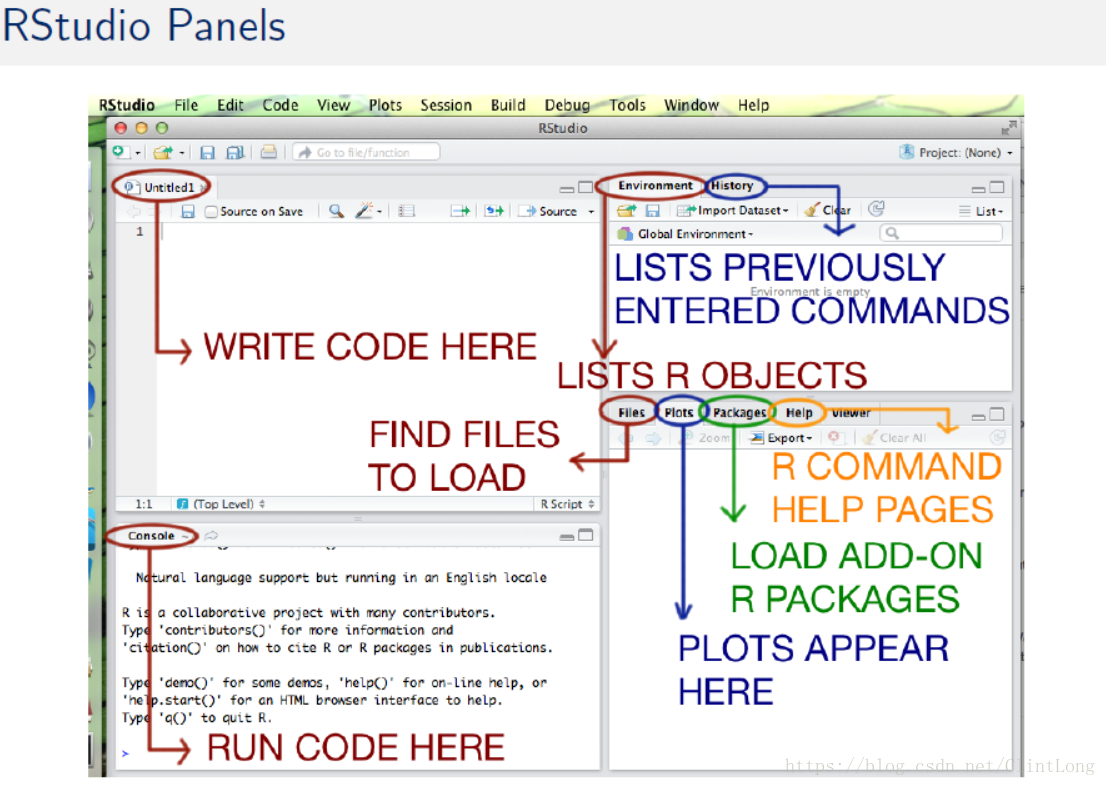1106x786 pixels.
Task: Open the Code menu
Action: pos(280,105)
